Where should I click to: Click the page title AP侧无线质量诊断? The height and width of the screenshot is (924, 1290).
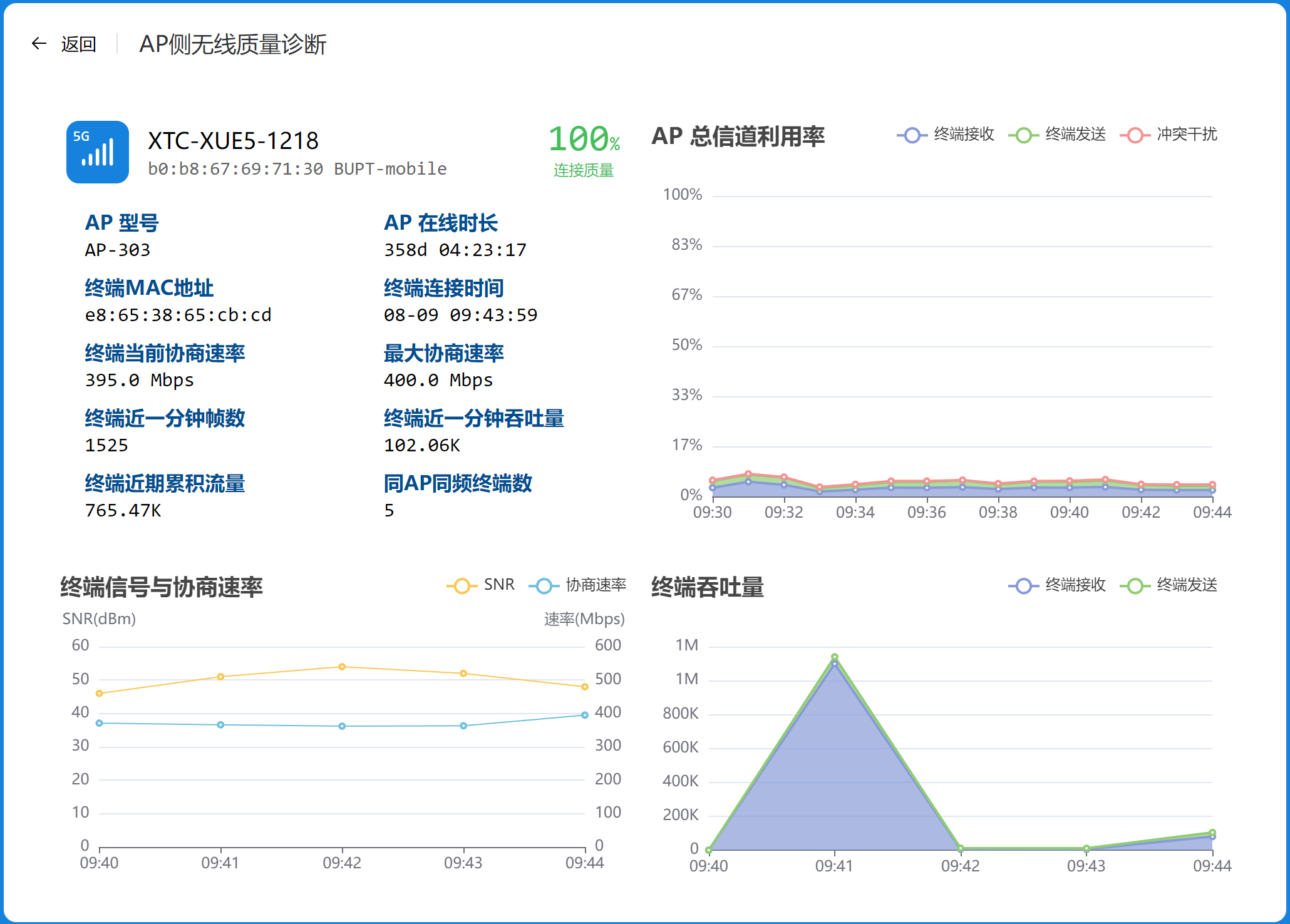tap(233, 44)
